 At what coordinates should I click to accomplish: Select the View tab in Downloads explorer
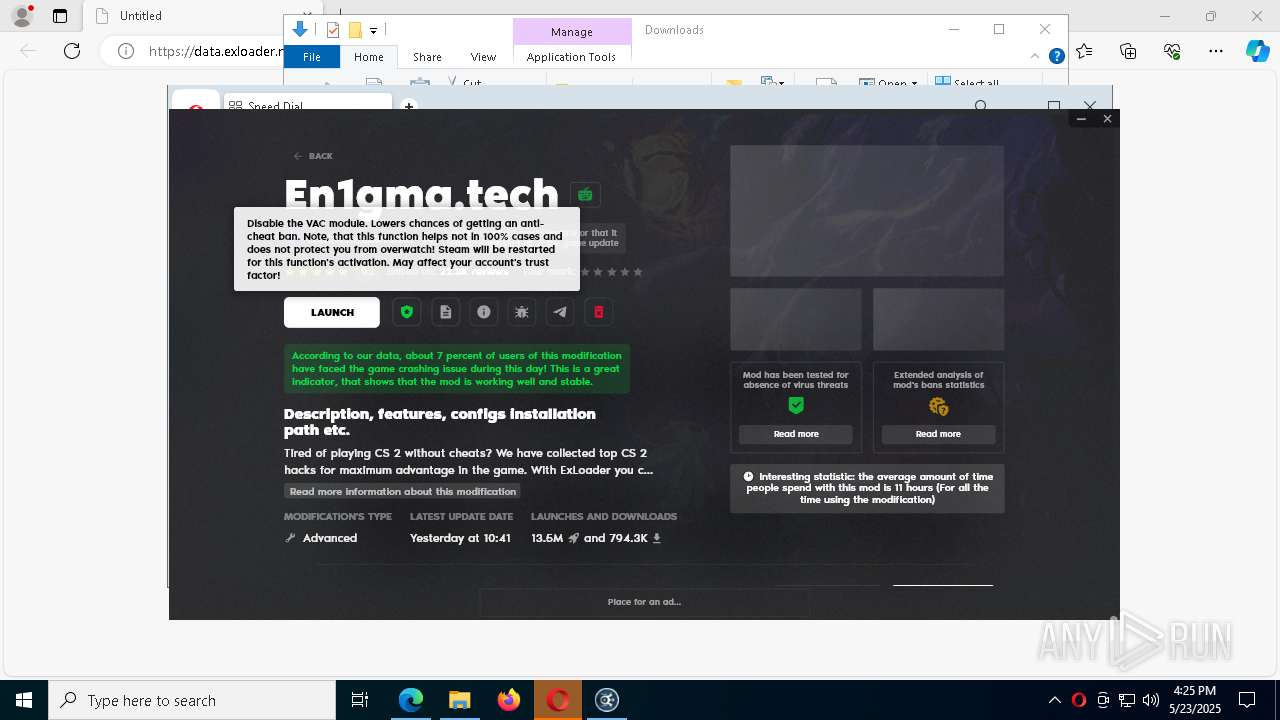click(x=483, y=57)
